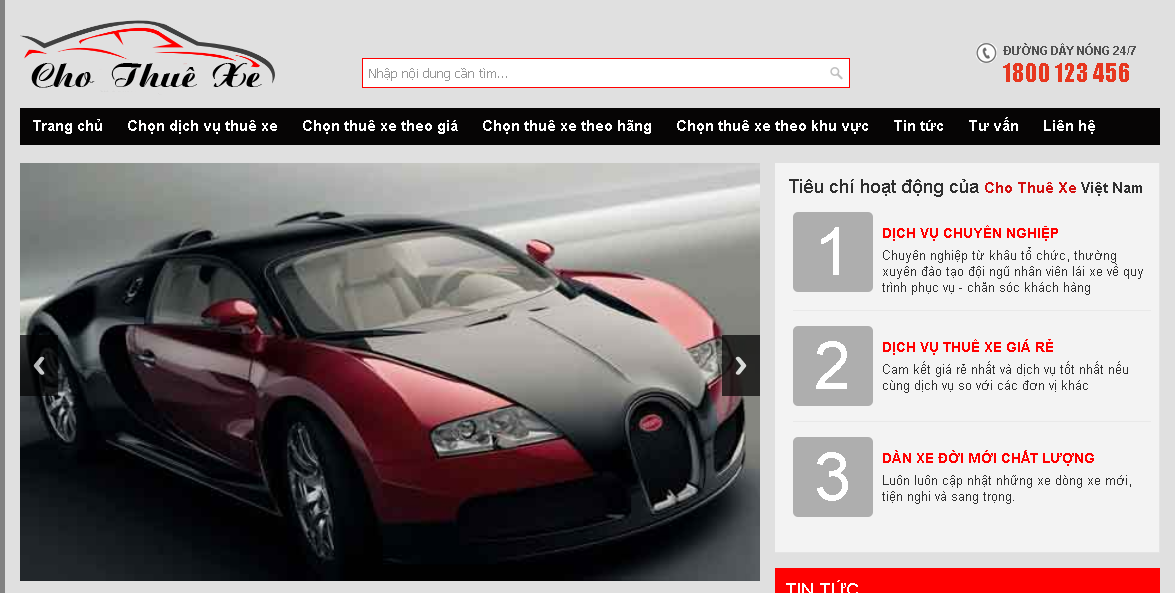Viewport: 1175px width, 593px height.
Task: Click the magnifying glass search icon
Action: 836,73
